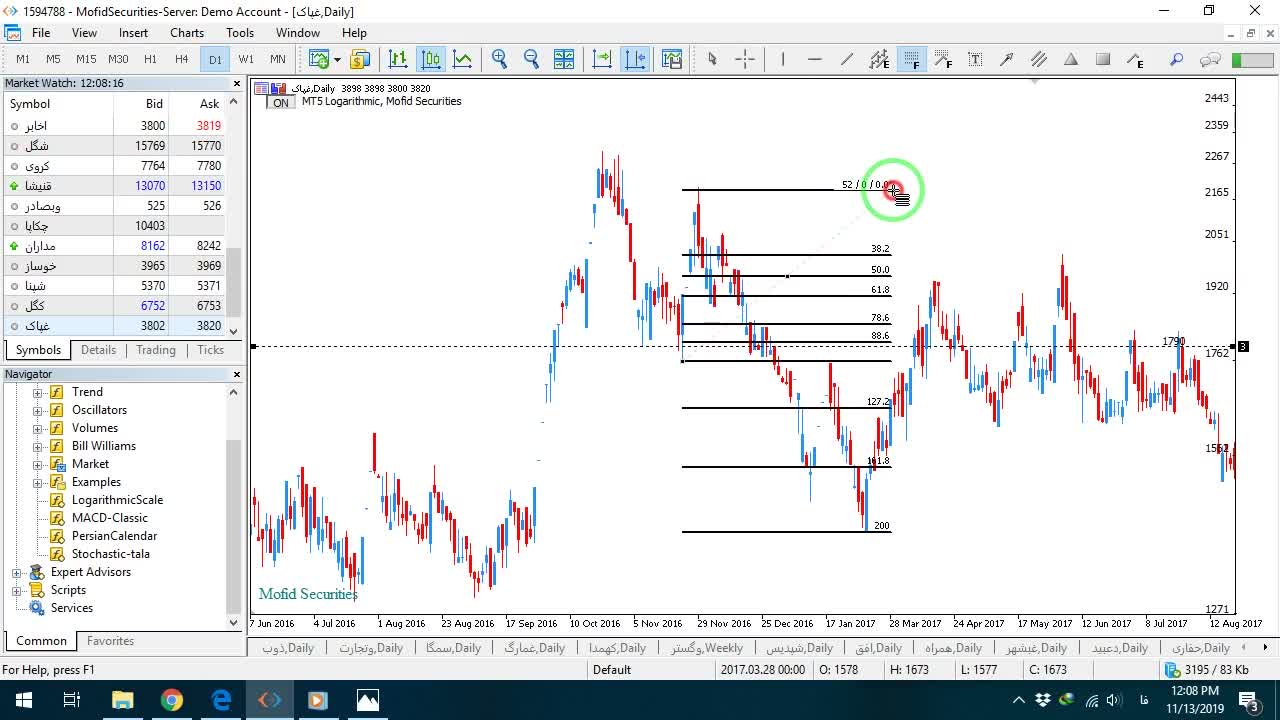
Task: Select the Draw Trendline tool
Action: 846,59
